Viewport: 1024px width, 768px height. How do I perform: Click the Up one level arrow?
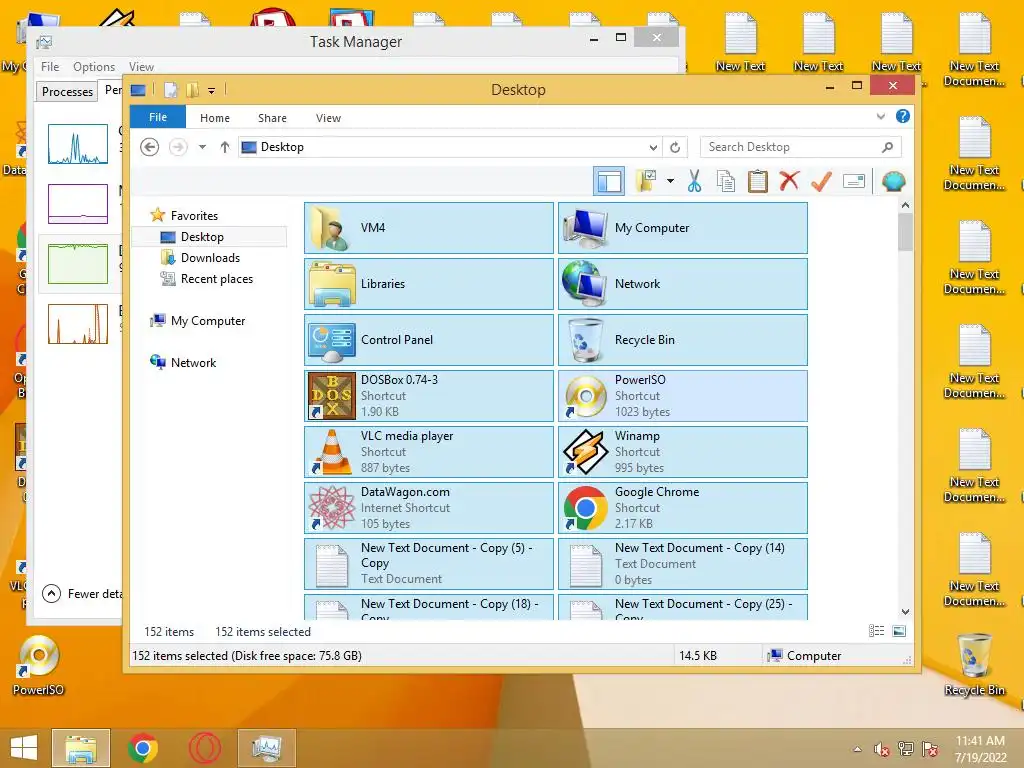coord(225,147)
